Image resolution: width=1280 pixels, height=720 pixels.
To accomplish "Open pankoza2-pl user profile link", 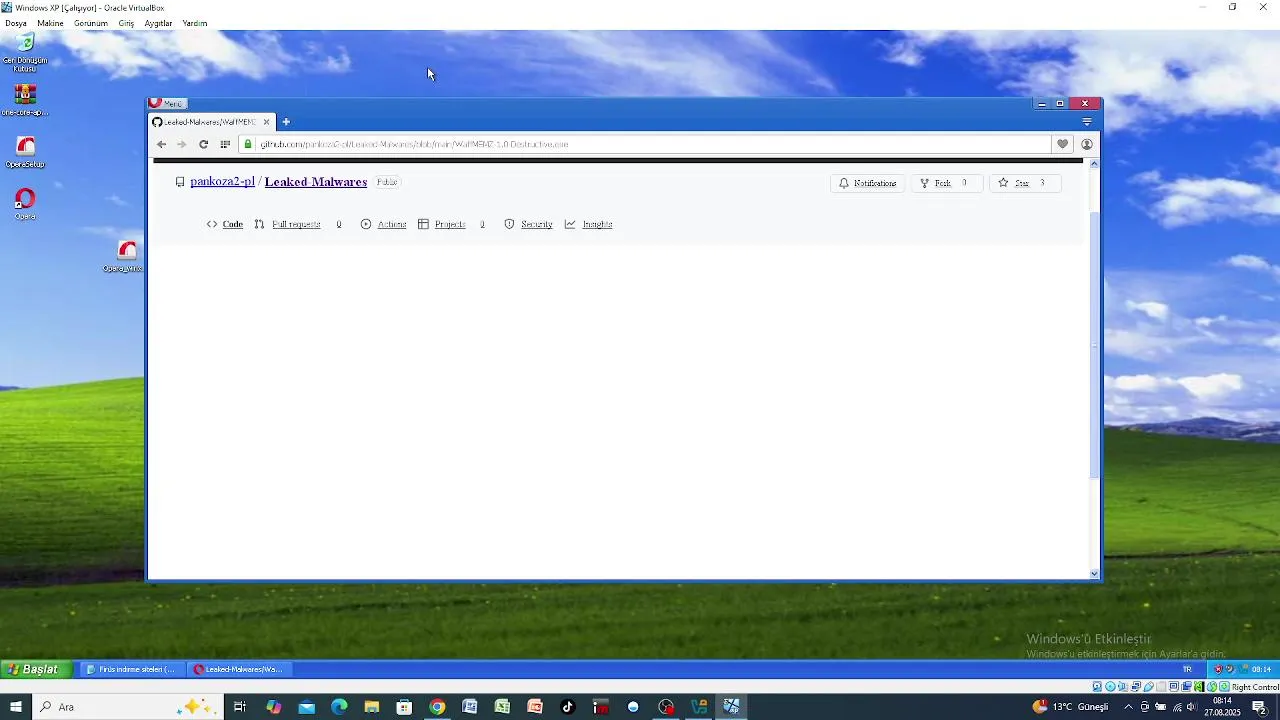I will coord(222,182).
